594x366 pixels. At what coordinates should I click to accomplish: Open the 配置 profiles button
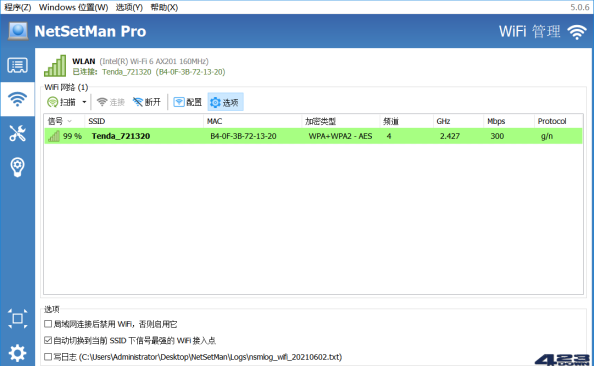tap(188, 102)
